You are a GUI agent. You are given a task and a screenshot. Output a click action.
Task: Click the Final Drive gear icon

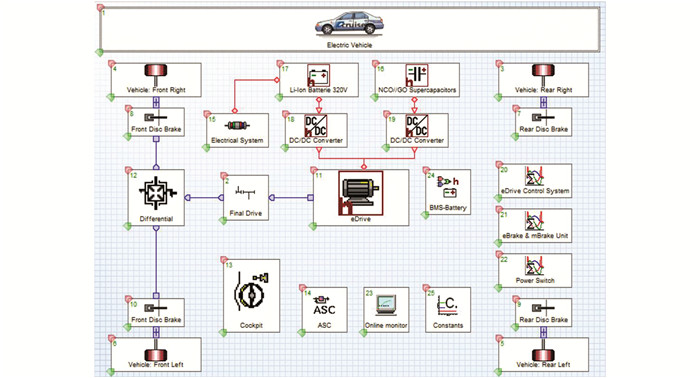pyautogui.click(x=245, y=192)
